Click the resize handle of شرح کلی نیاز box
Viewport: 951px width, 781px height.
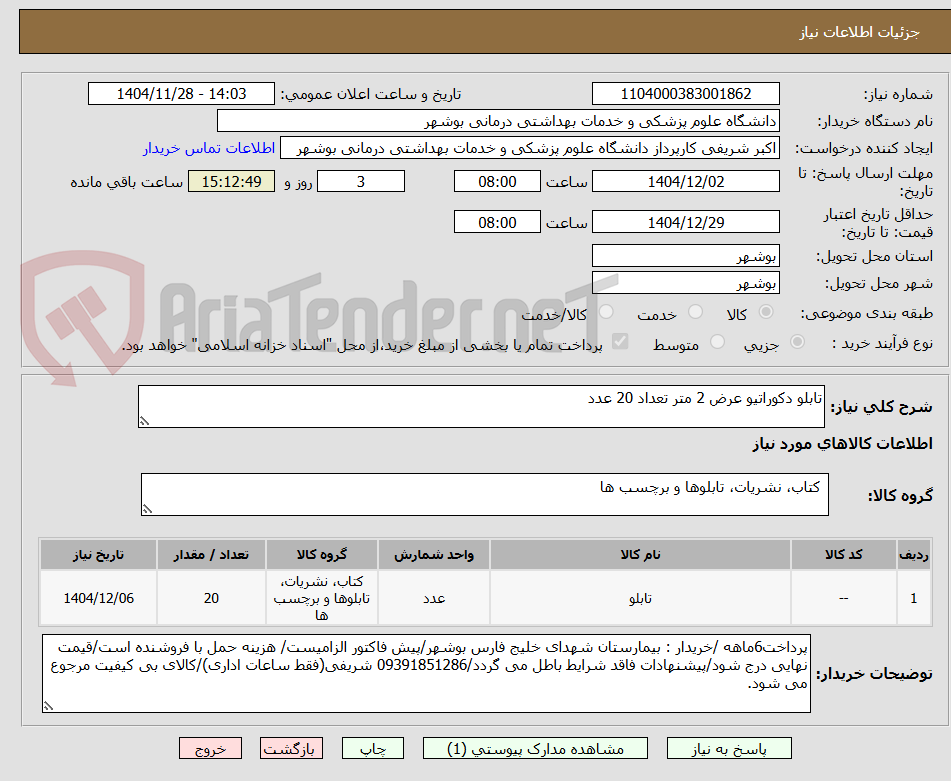pyautogui.click(x=144, y=421)
